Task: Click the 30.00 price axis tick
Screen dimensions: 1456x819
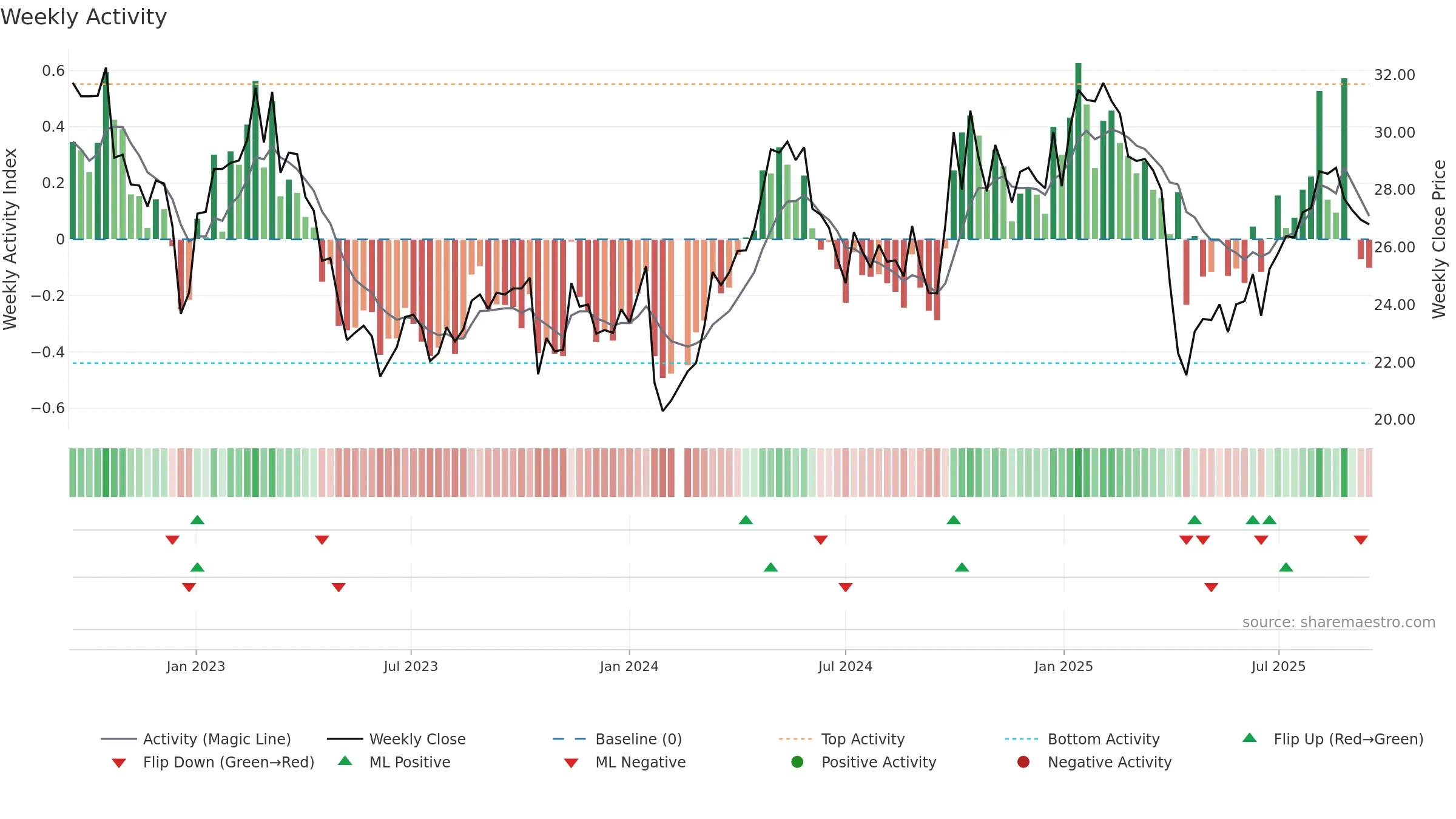Action: pos(1394,132)
